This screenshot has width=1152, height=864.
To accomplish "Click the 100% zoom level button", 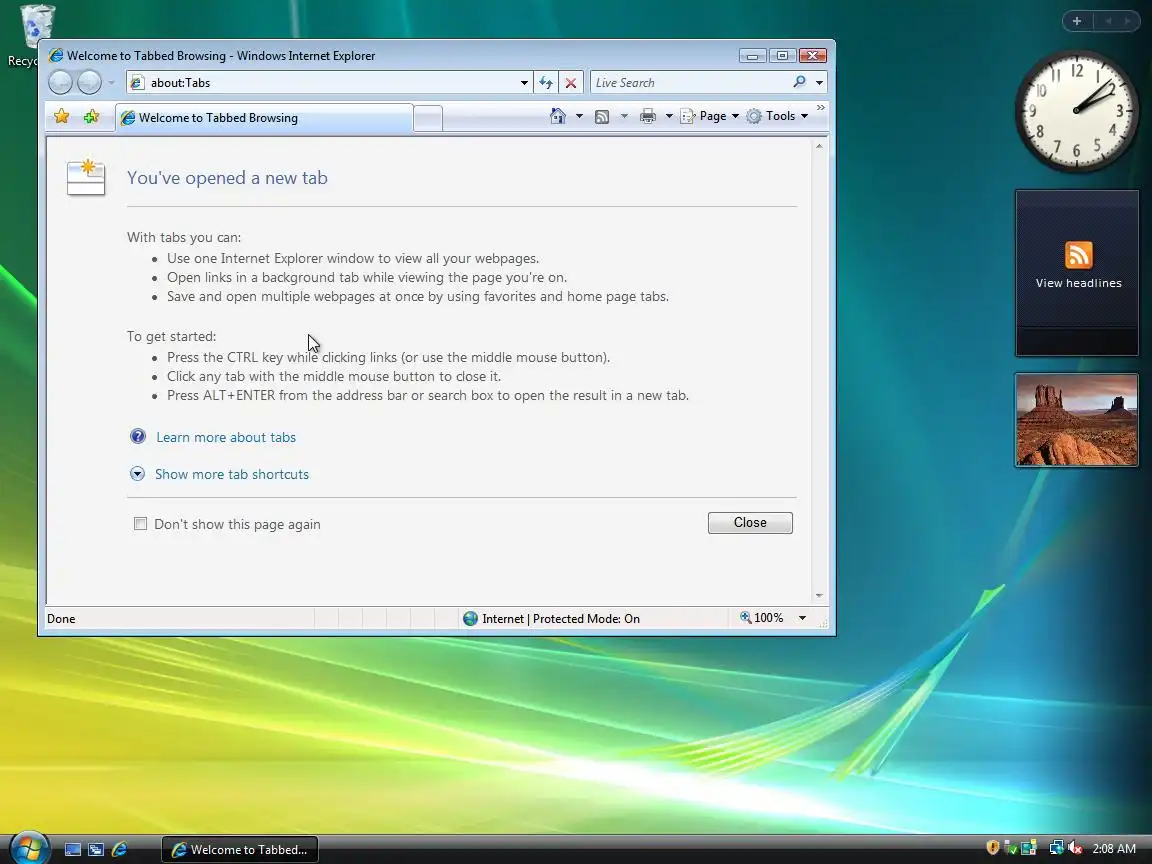I will tap(763, 618).
